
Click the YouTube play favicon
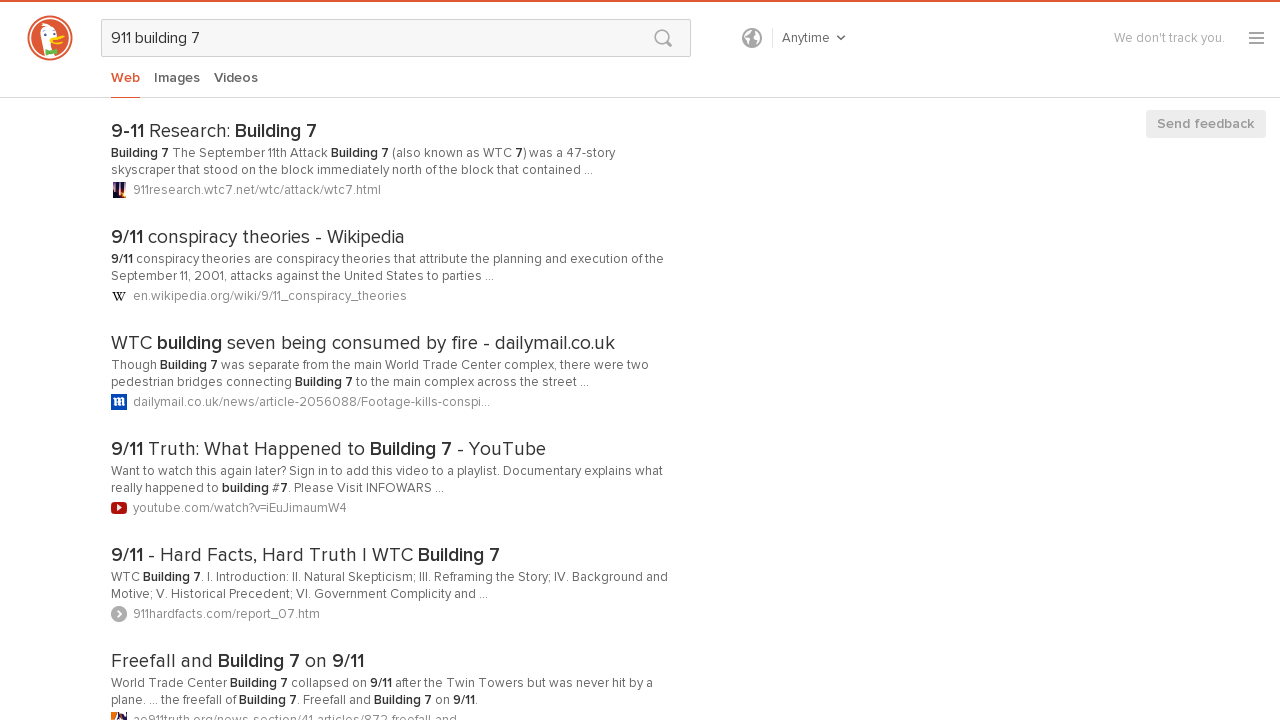pos(119,508)
